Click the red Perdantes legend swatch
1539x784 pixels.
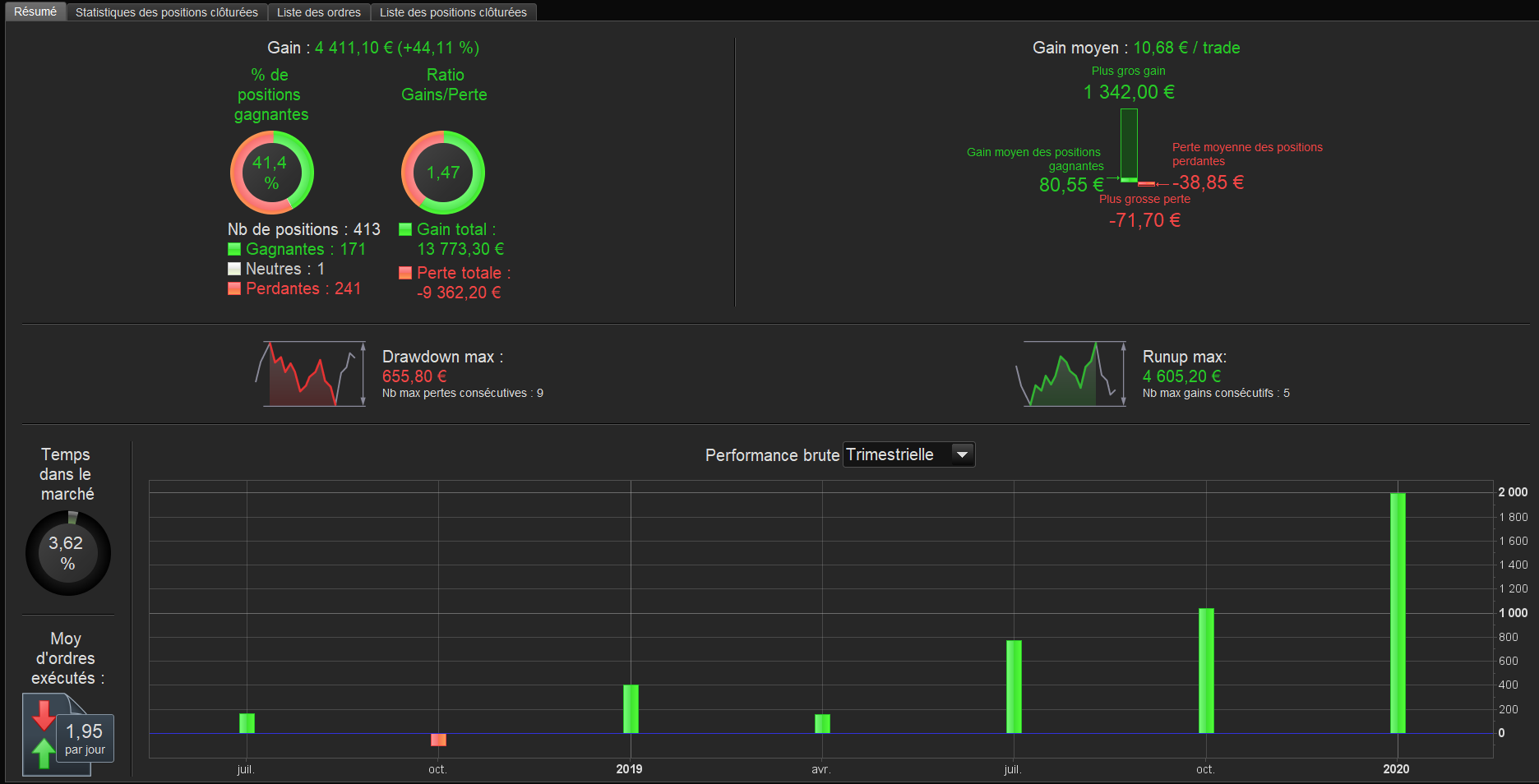[234, 288]
